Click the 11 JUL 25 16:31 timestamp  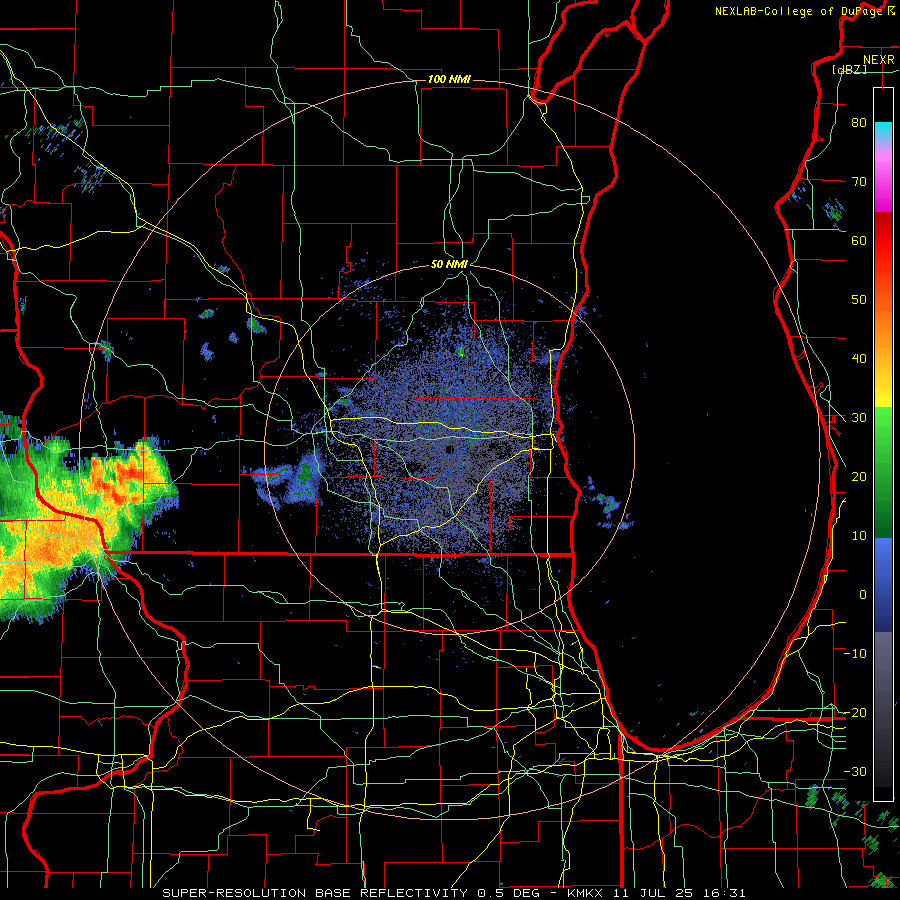click(680, 893)
